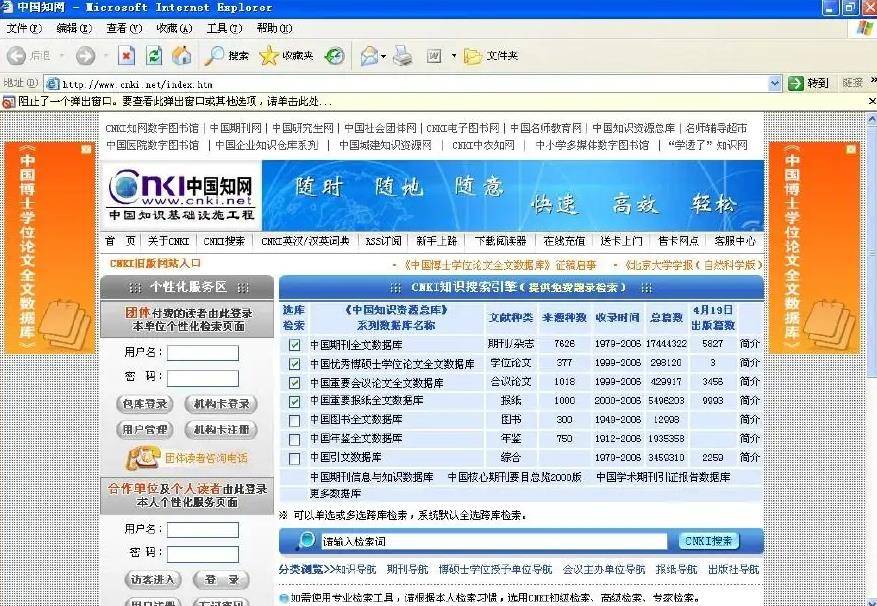Click the CNKI logo image

181,195
